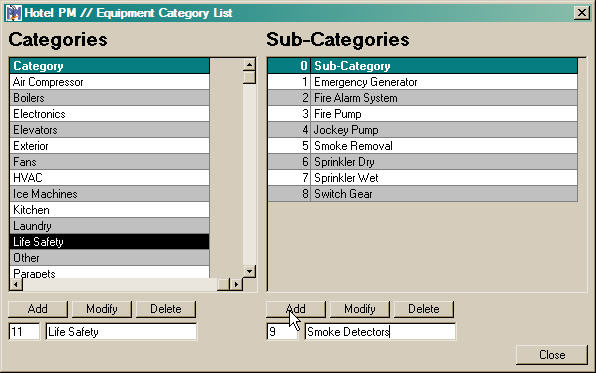Select Switch Gear sub-category row
This screenshot has height=373, width=596.
click(x=423, y=194)
